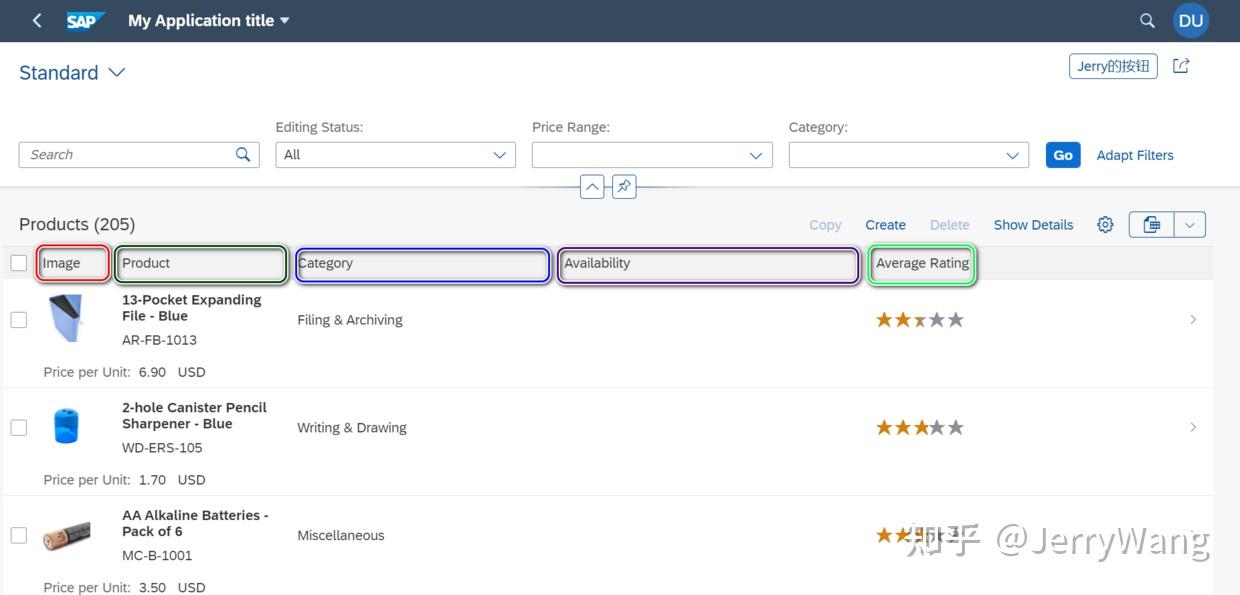Open the My Application title dropdown
This screenshot has height=595, width=1240.
[208, 21]
